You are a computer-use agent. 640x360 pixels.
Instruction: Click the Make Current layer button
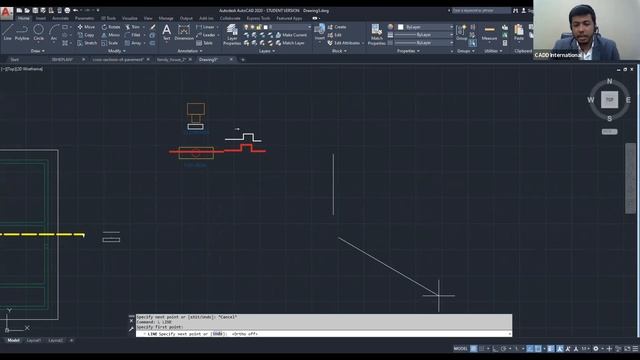click(291, 35)
